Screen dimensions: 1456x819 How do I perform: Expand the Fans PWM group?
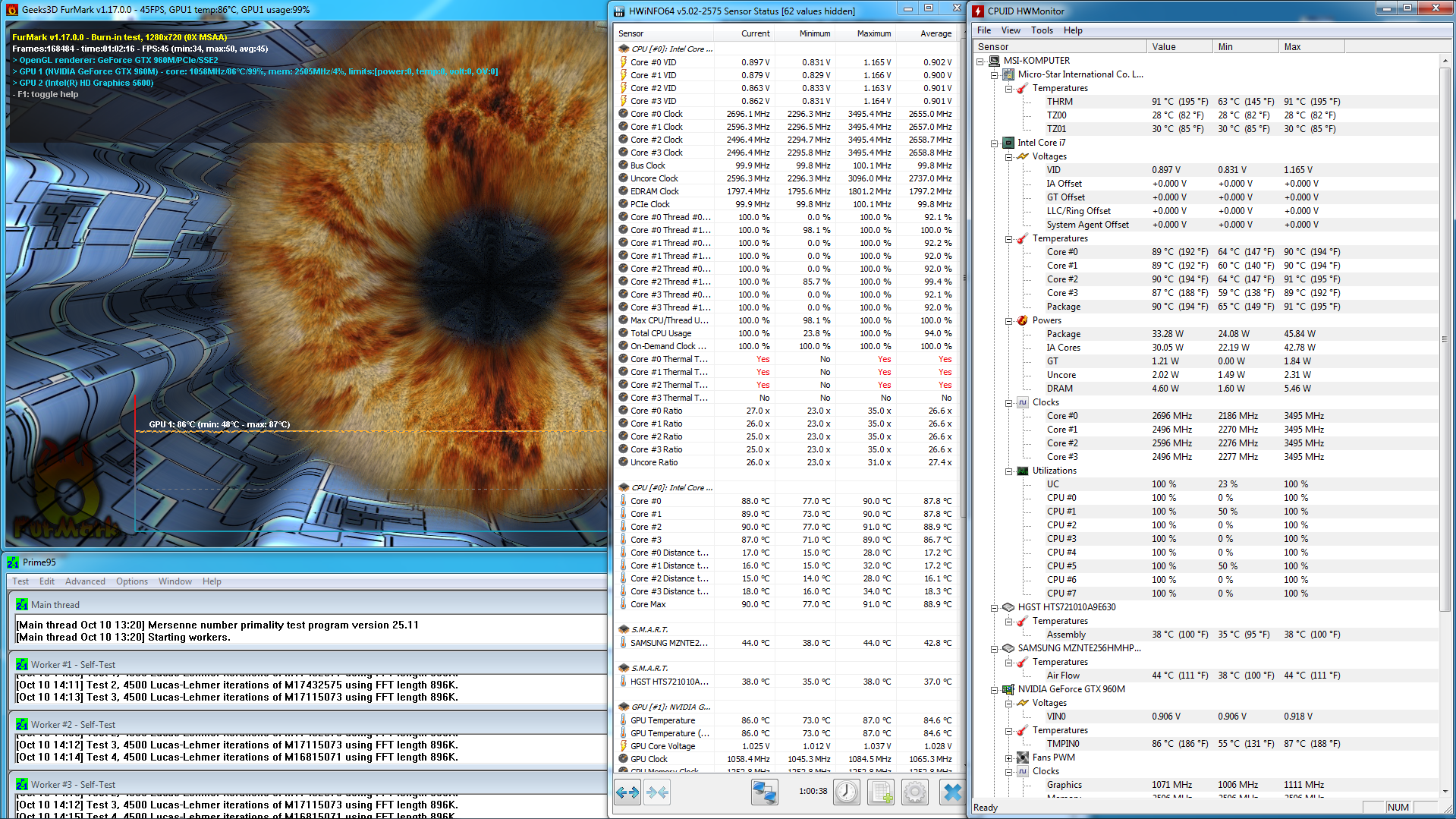click(1008, 758)
